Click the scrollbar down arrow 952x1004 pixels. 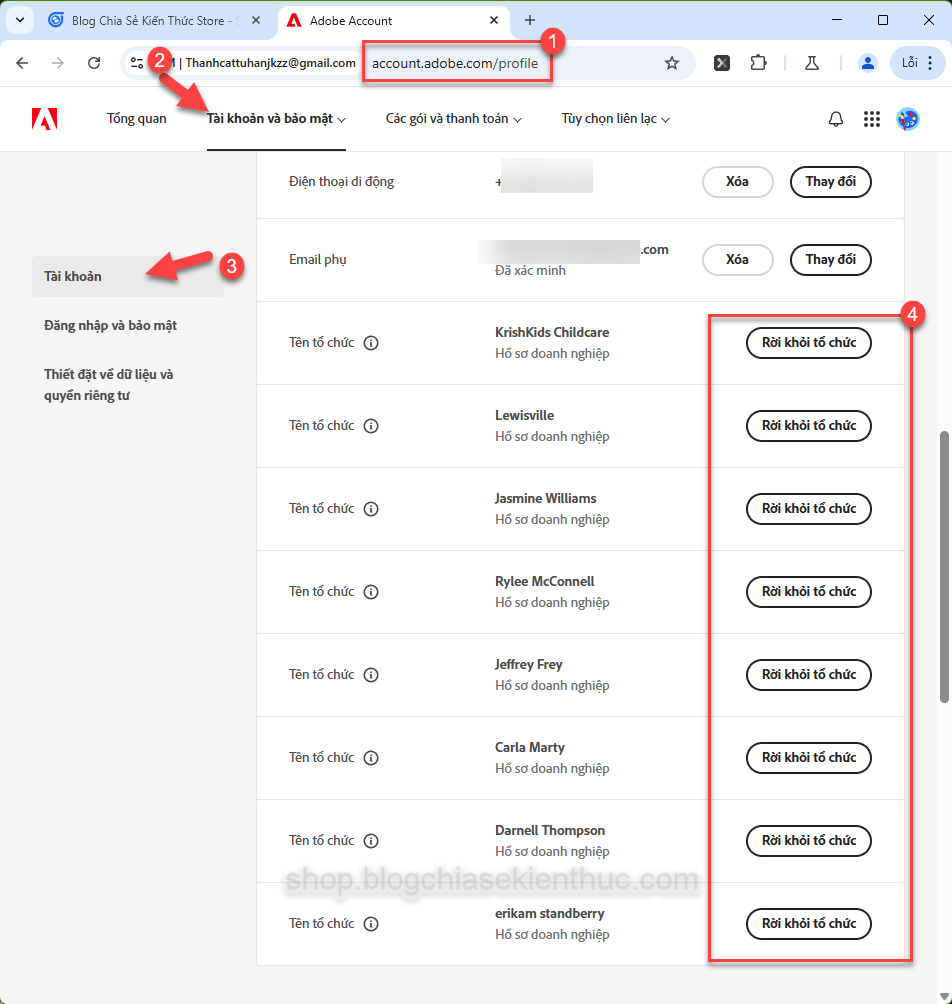(x=944, y=996)
